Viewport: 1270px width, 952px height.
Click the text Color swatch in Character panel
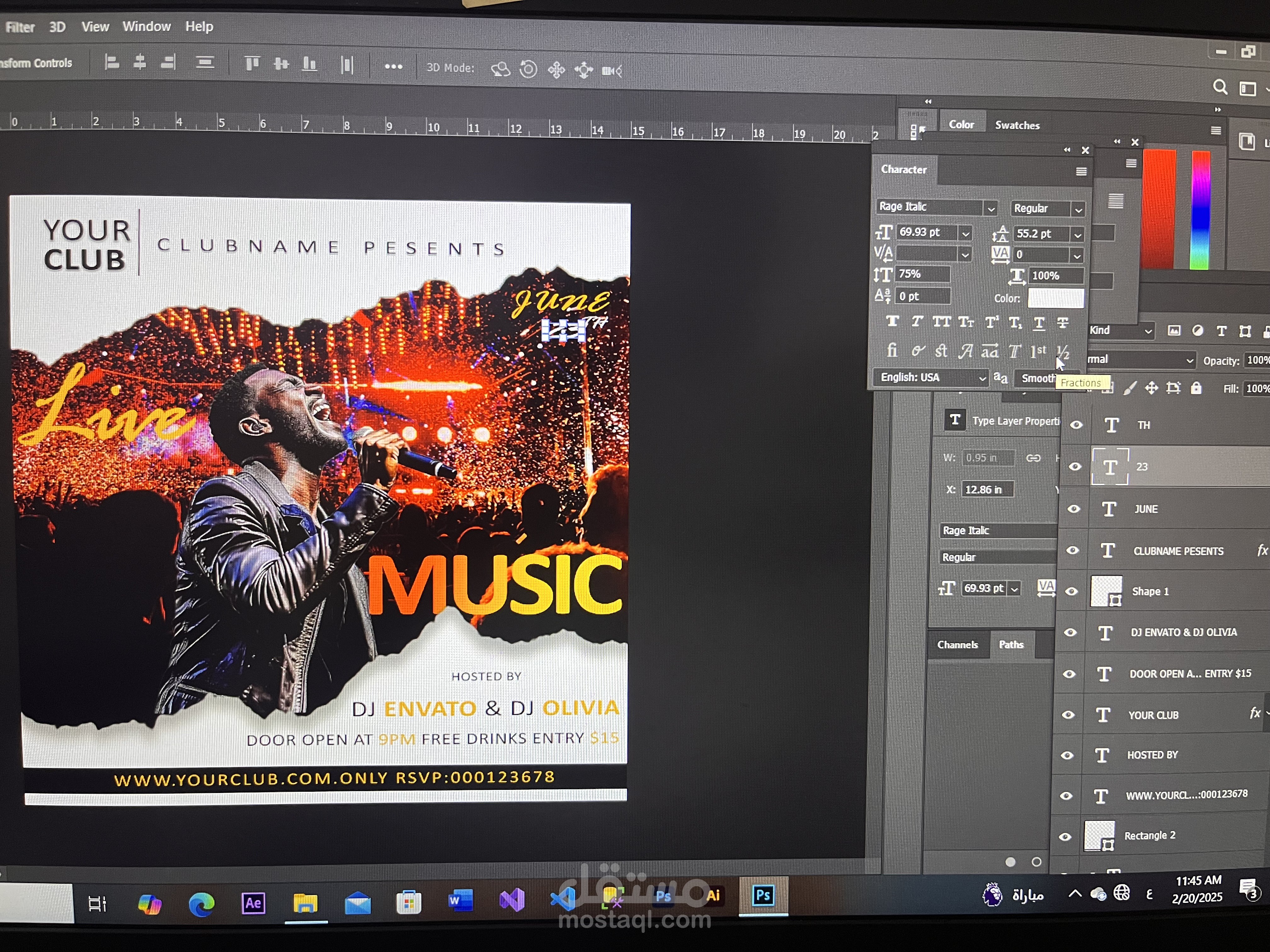pyautogui.click(x=1055, y=298)
